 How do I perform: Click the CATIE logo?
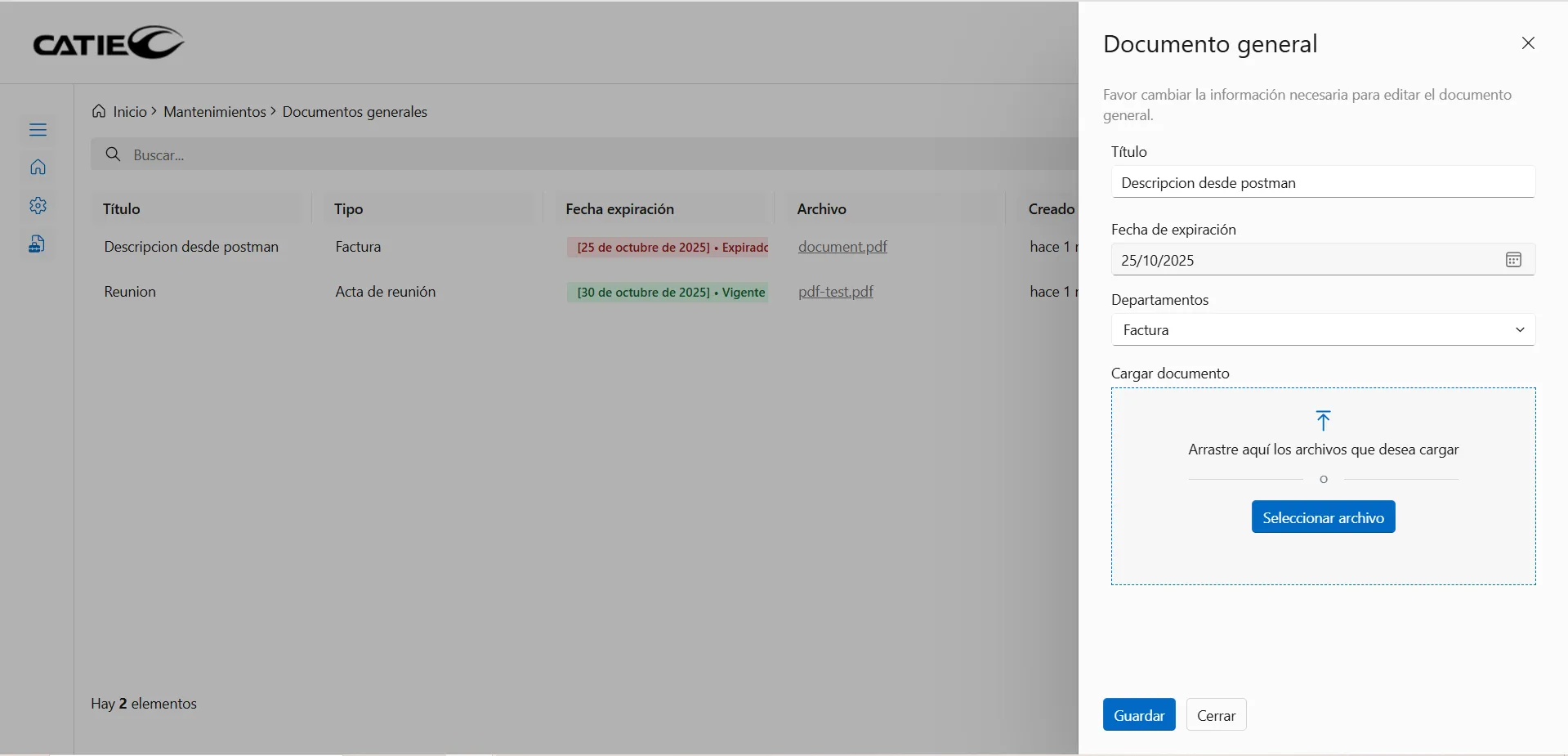click(x=109, y=43)
